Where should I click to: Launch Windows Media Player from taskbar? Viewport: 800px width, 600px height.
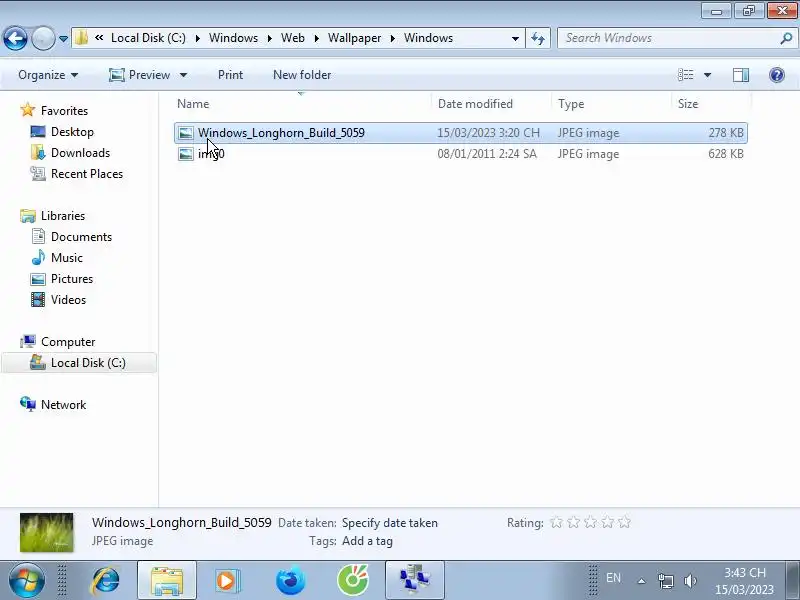point(227,580)
